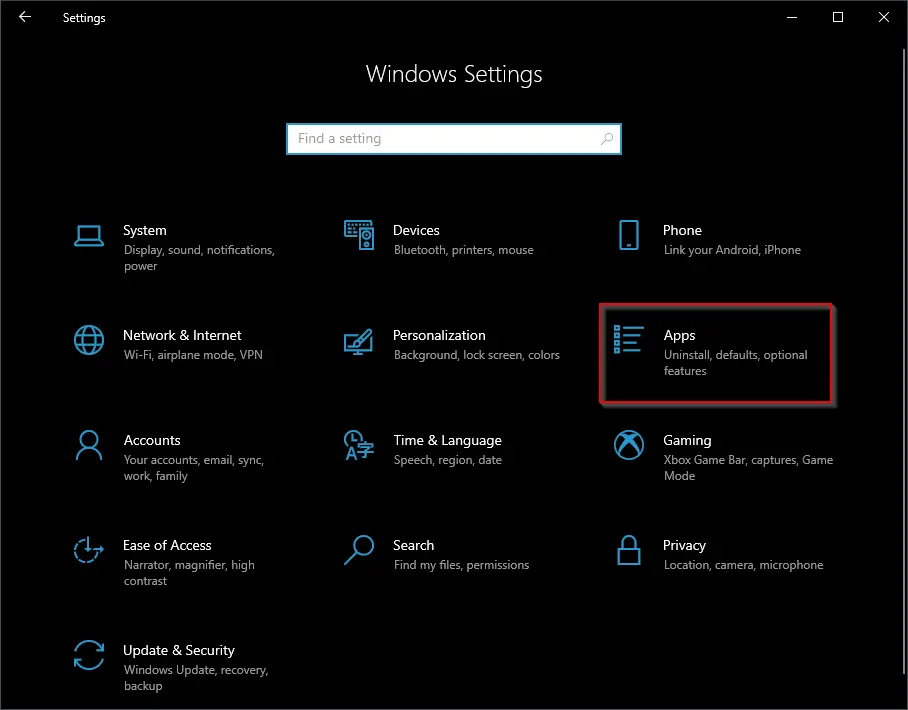Open the Privacy settings label

684,546
